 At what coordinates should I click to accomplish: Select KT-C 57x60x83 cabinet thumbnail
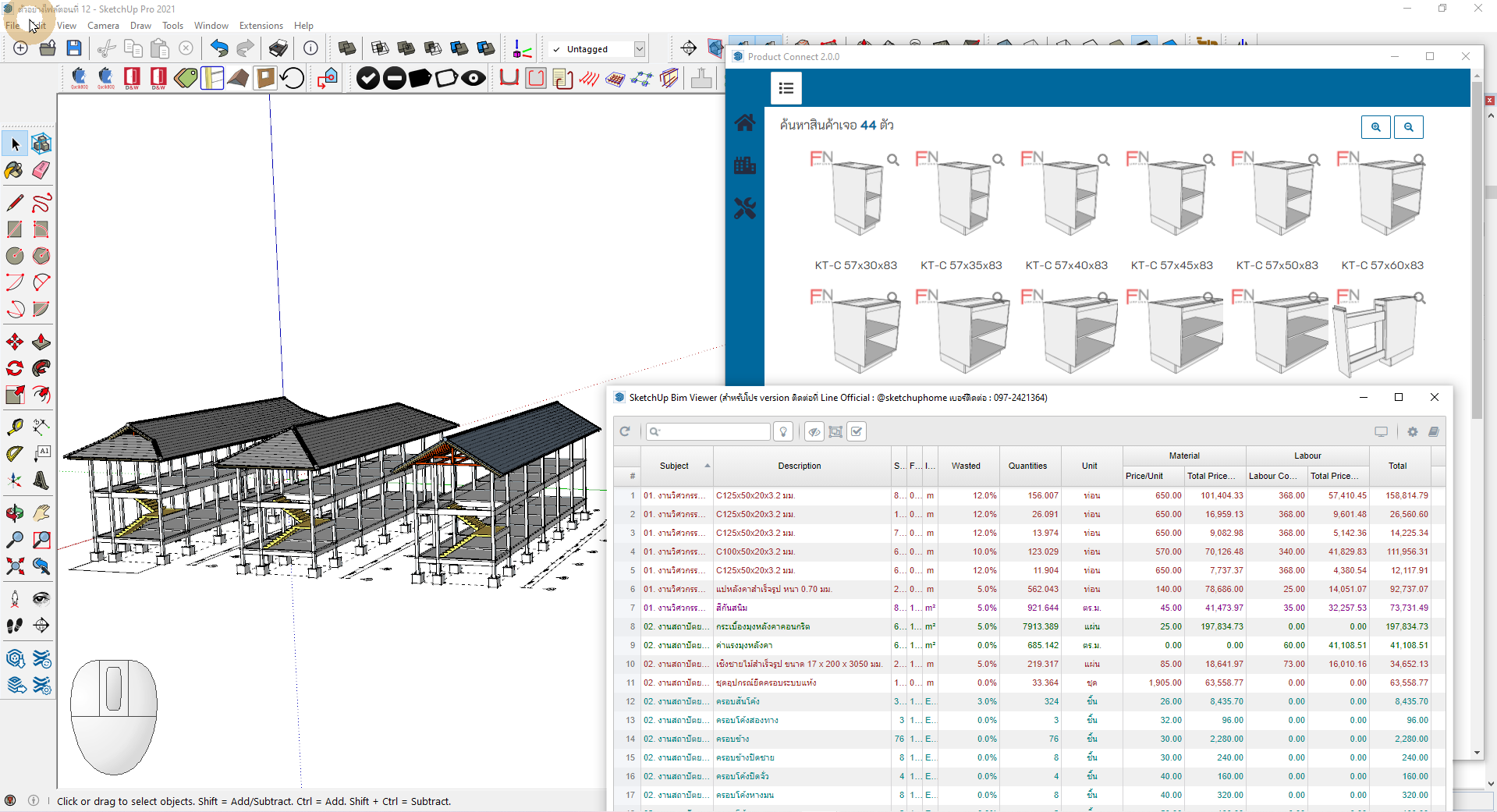click(x=1382, y=196)
